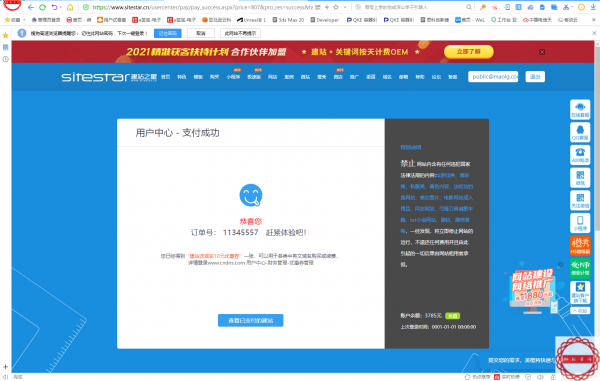Viewport: 600px width, 381px height.
Task: Show more bookmarks with the chevron
Action: click(594, 20)
